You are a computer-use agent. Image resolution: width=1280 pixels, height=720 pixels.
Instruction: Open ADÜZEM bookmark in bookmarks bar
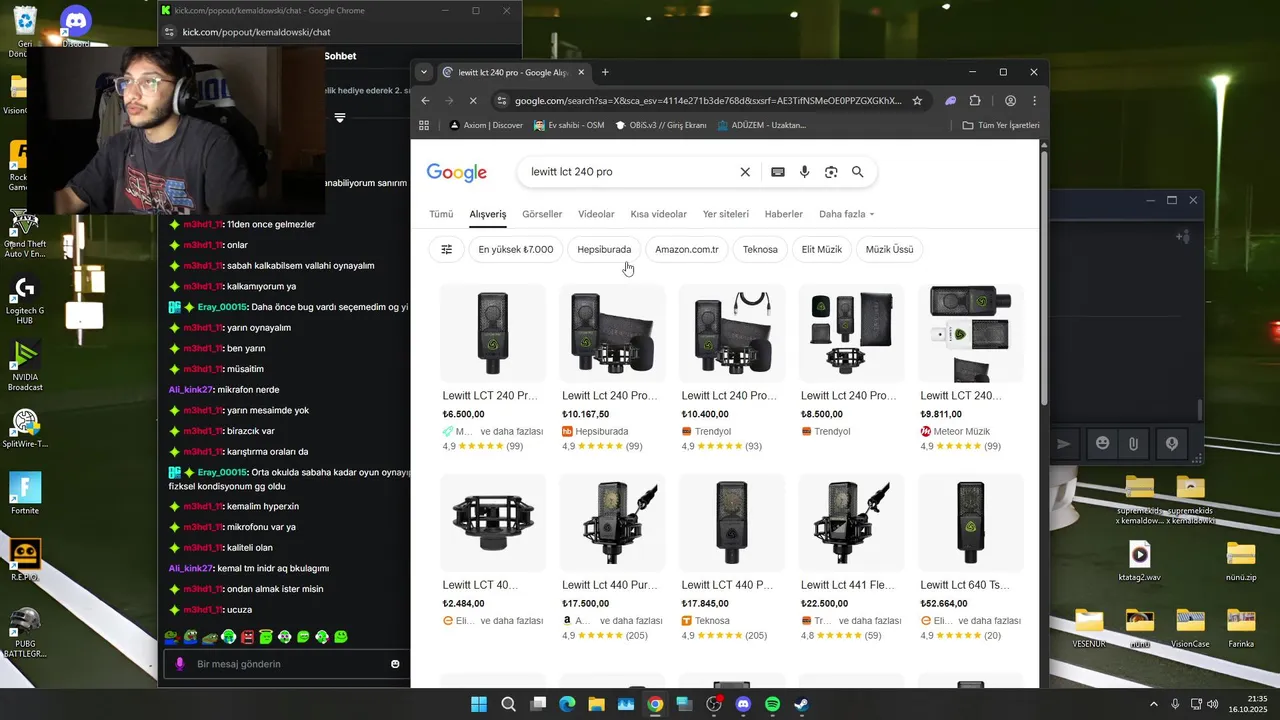pyautogui.click(x=761, y=125)
